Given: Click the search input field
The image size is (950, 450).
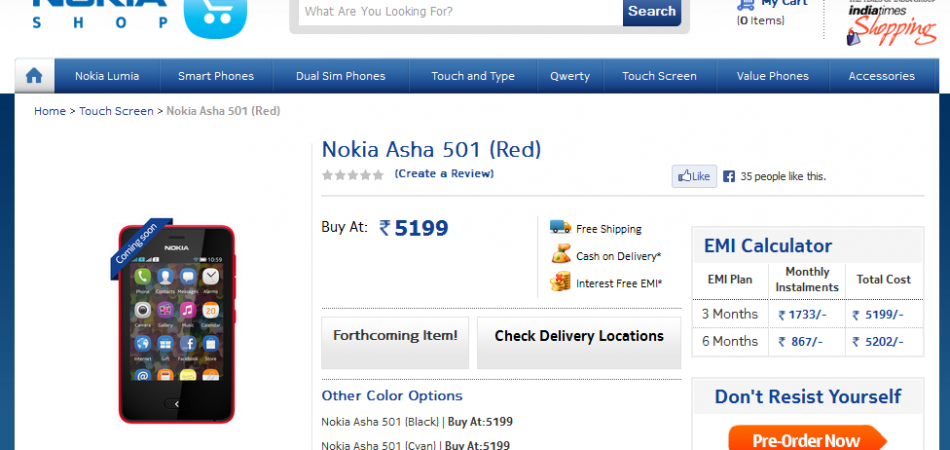Looking at the screenshot, I should (458, 12).
